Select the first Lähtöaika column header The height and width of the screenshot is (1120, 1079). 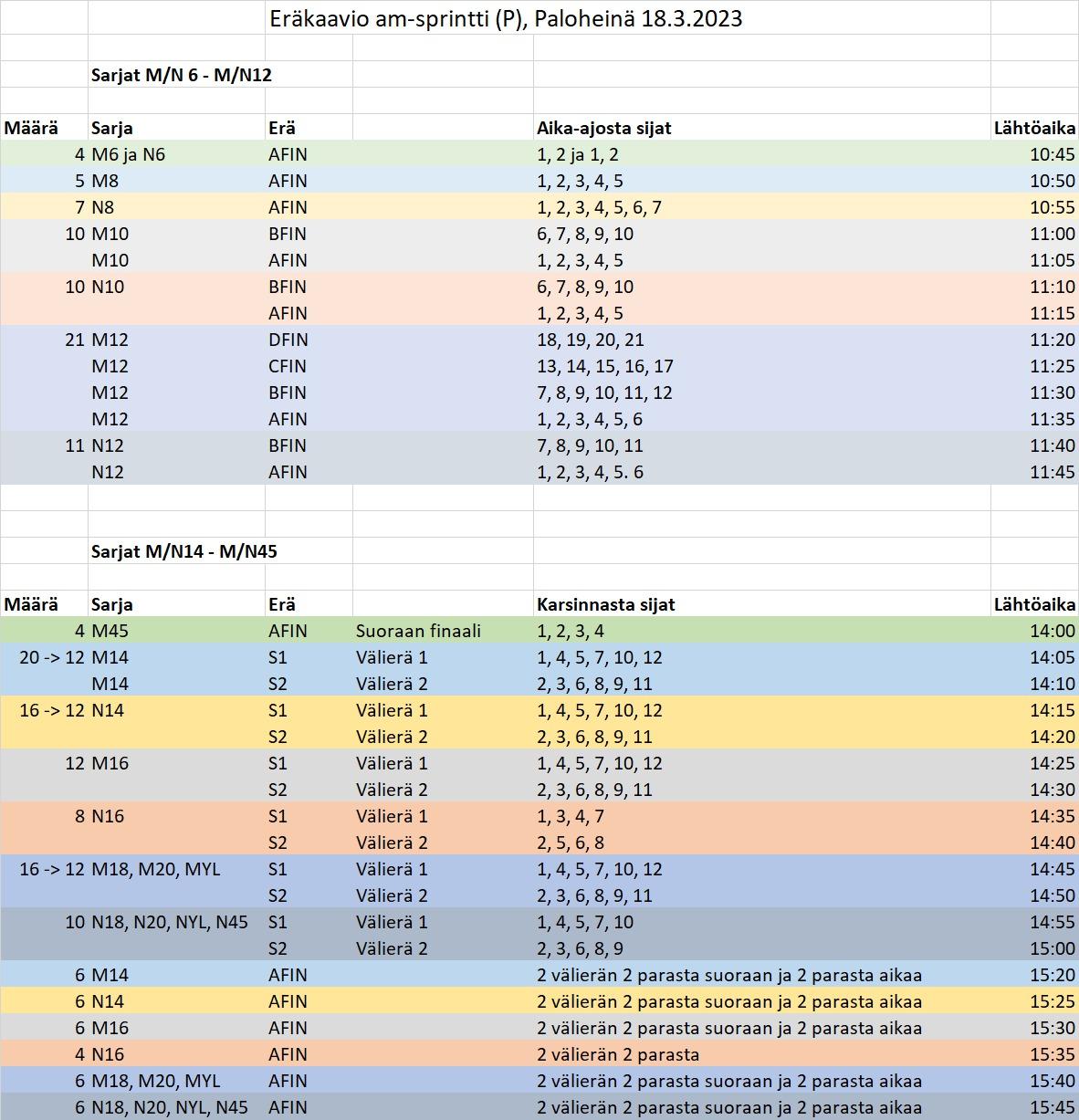pyautogui.click(x=1034, y=128)
